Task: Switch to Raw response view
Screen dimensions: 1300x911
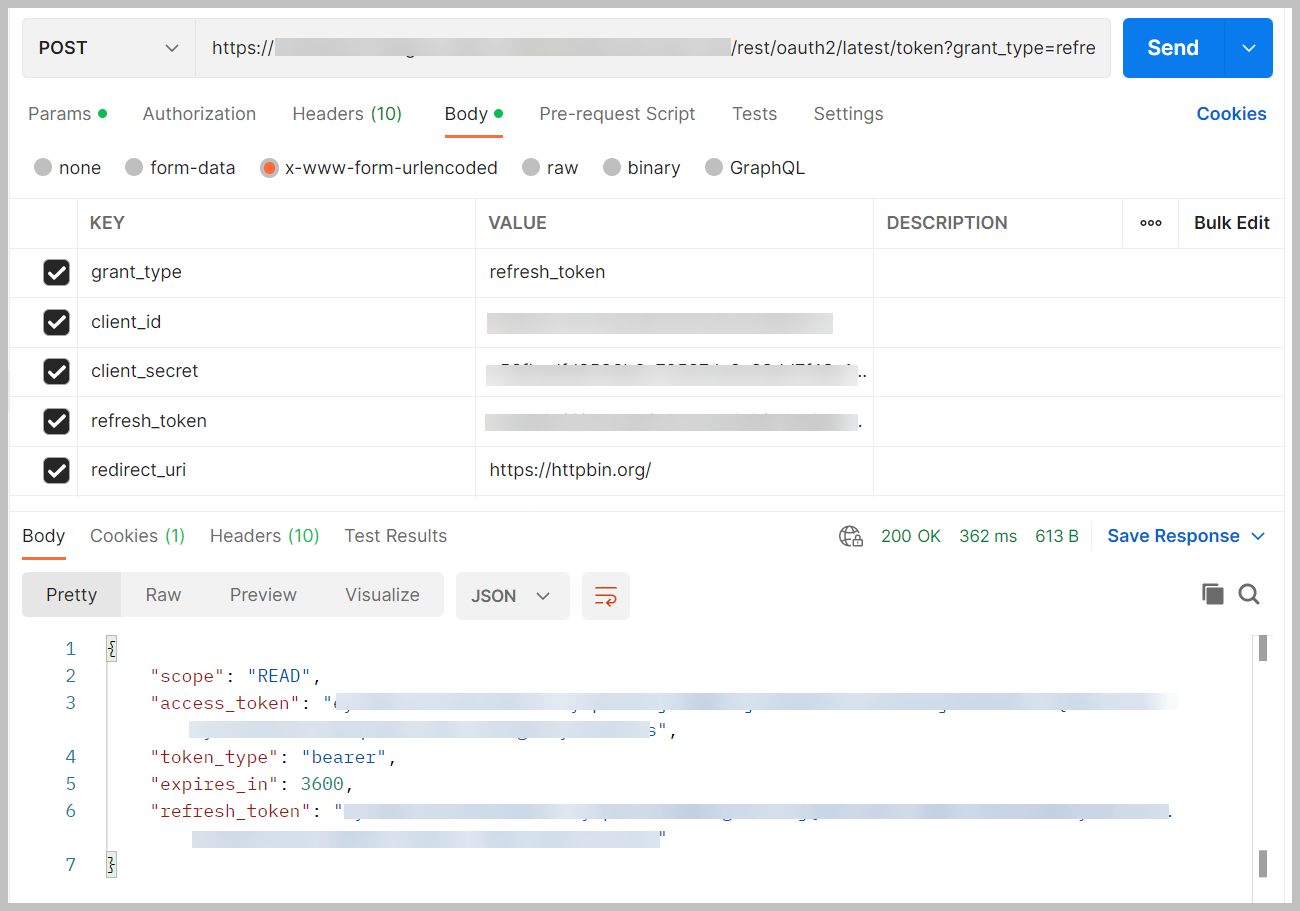Action: (163, 595)
